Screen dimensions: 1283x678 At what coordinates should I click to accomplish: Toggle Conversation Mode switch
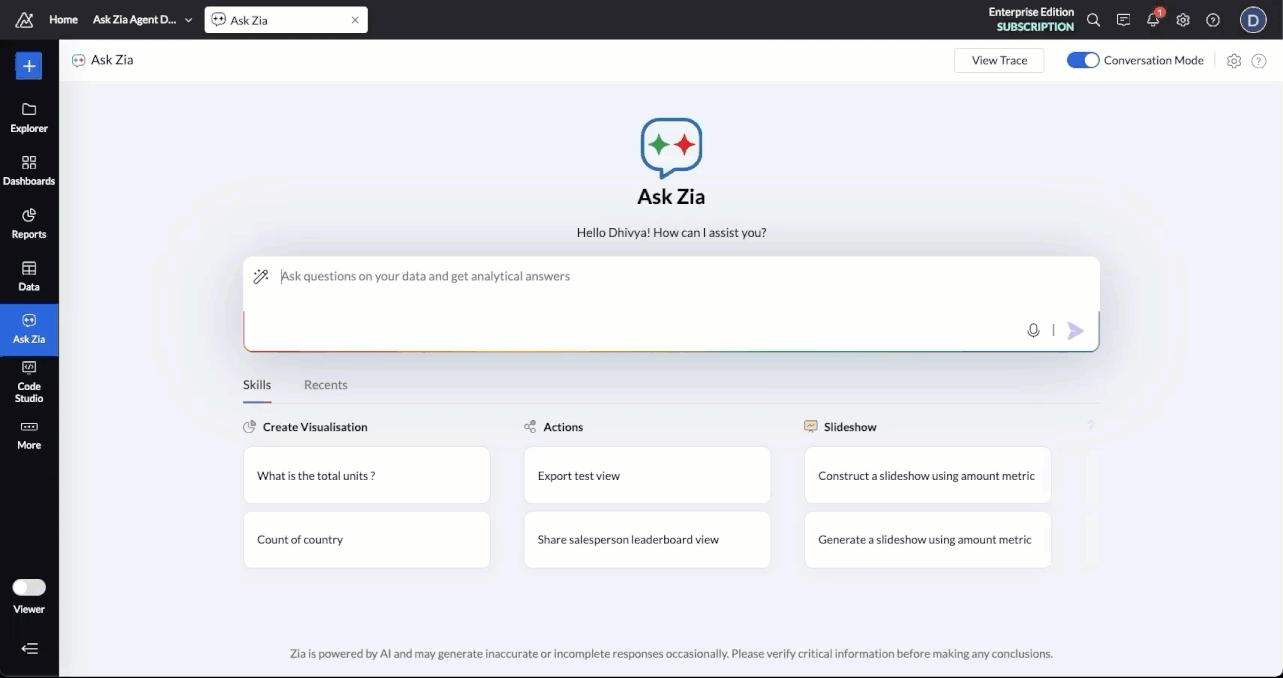point(1083,60)
